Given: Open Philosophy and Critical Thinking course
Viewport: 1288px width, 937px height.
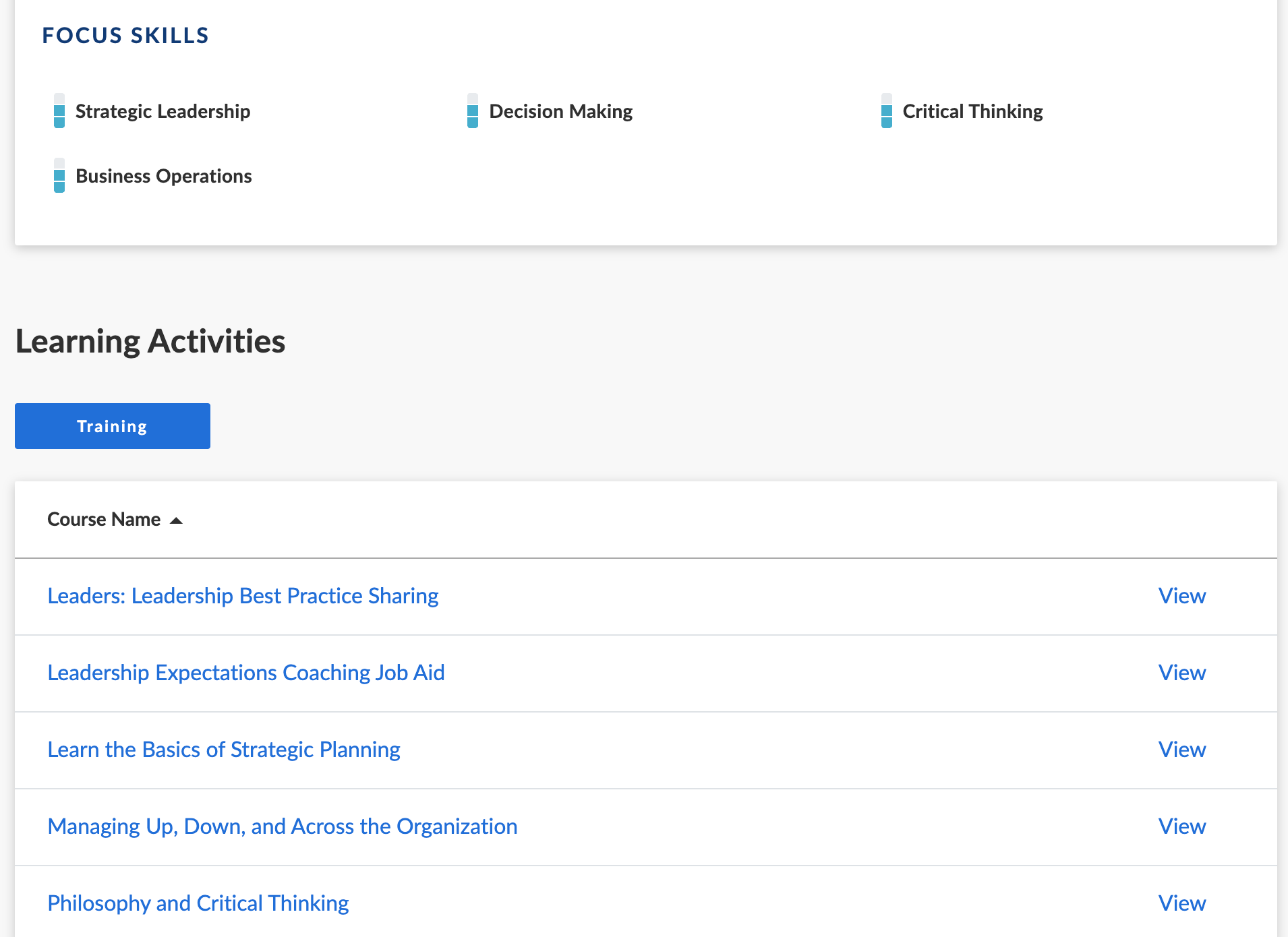Looking at the screenshot, I should pos(198,903).
